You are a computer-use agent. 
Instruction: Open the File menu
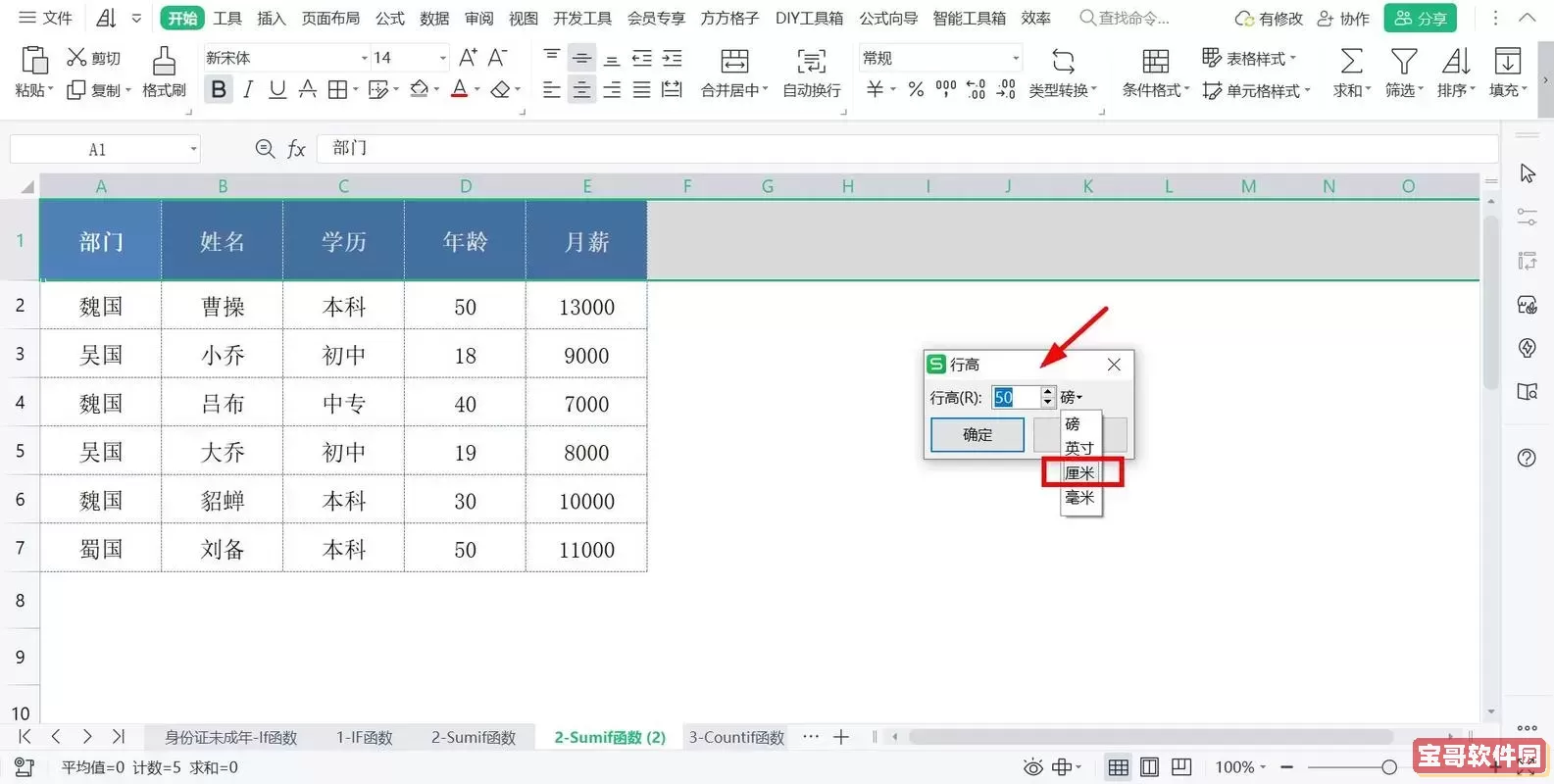click(x=46, y=18)
